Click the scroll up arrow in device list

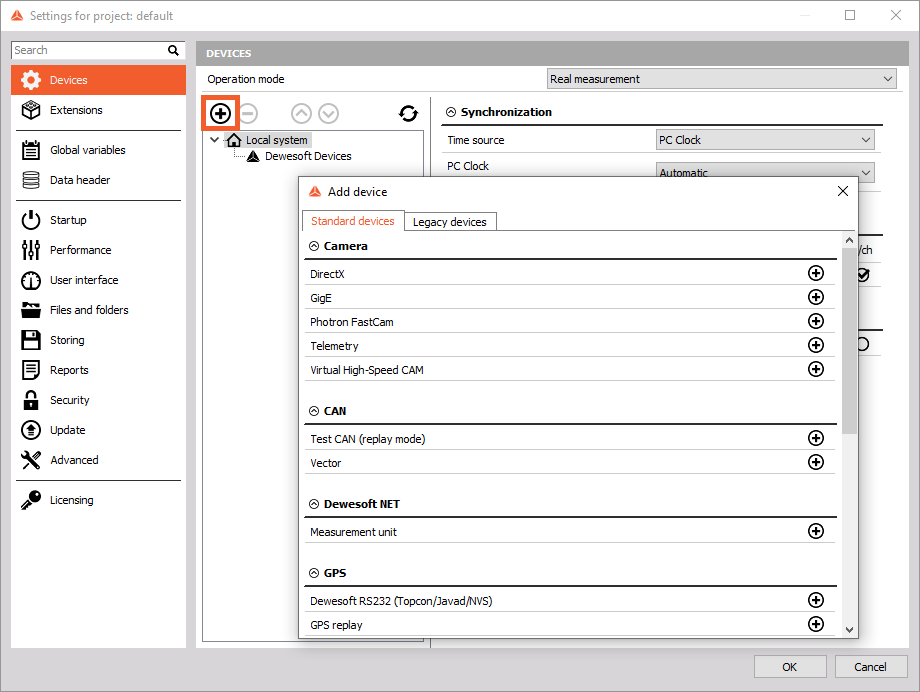click(x=849, y=240)
